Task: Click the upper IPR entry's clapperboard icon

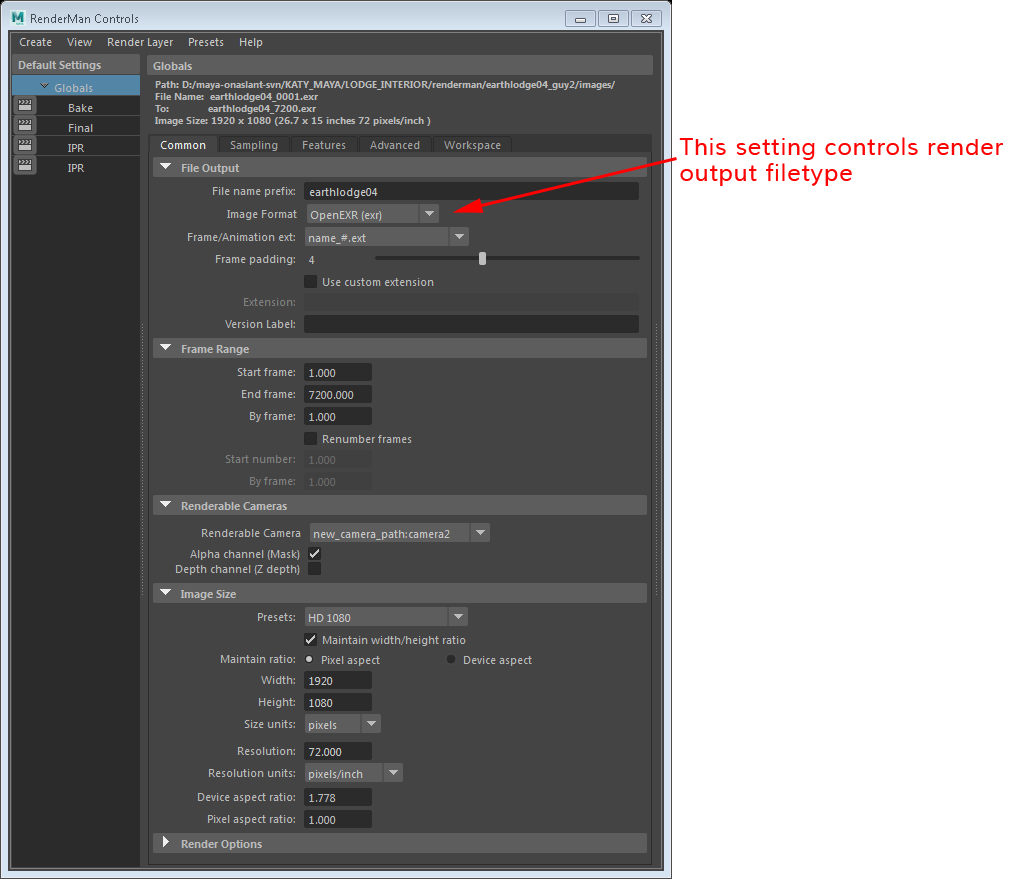Action: [x=25, y=147]
